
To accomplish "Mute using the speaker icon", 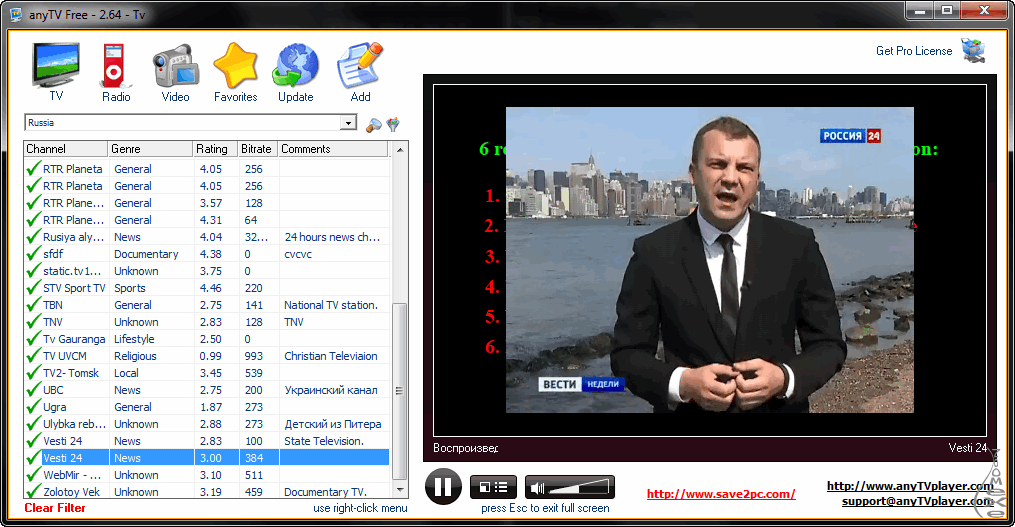I will pyautogui.click(x=537, y=488).
